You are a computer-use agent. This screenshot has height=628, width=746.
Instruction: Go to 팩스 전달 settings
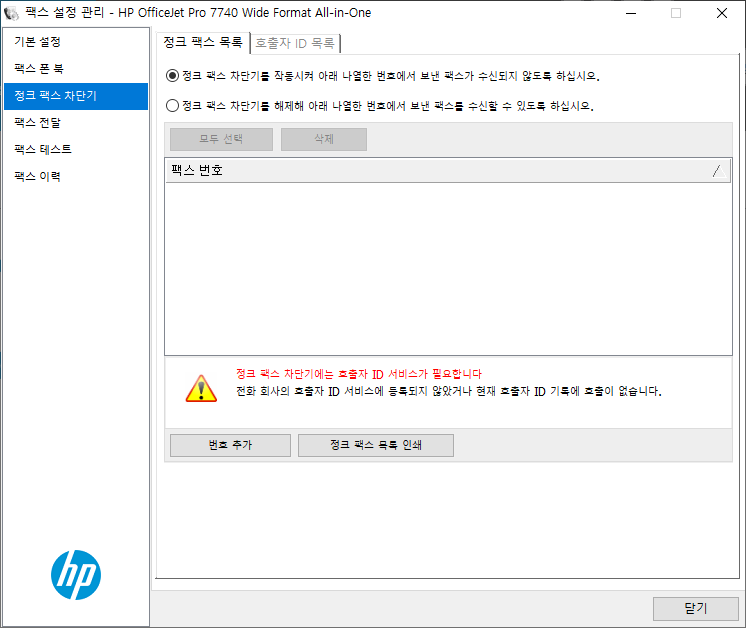tap(76, 123)
